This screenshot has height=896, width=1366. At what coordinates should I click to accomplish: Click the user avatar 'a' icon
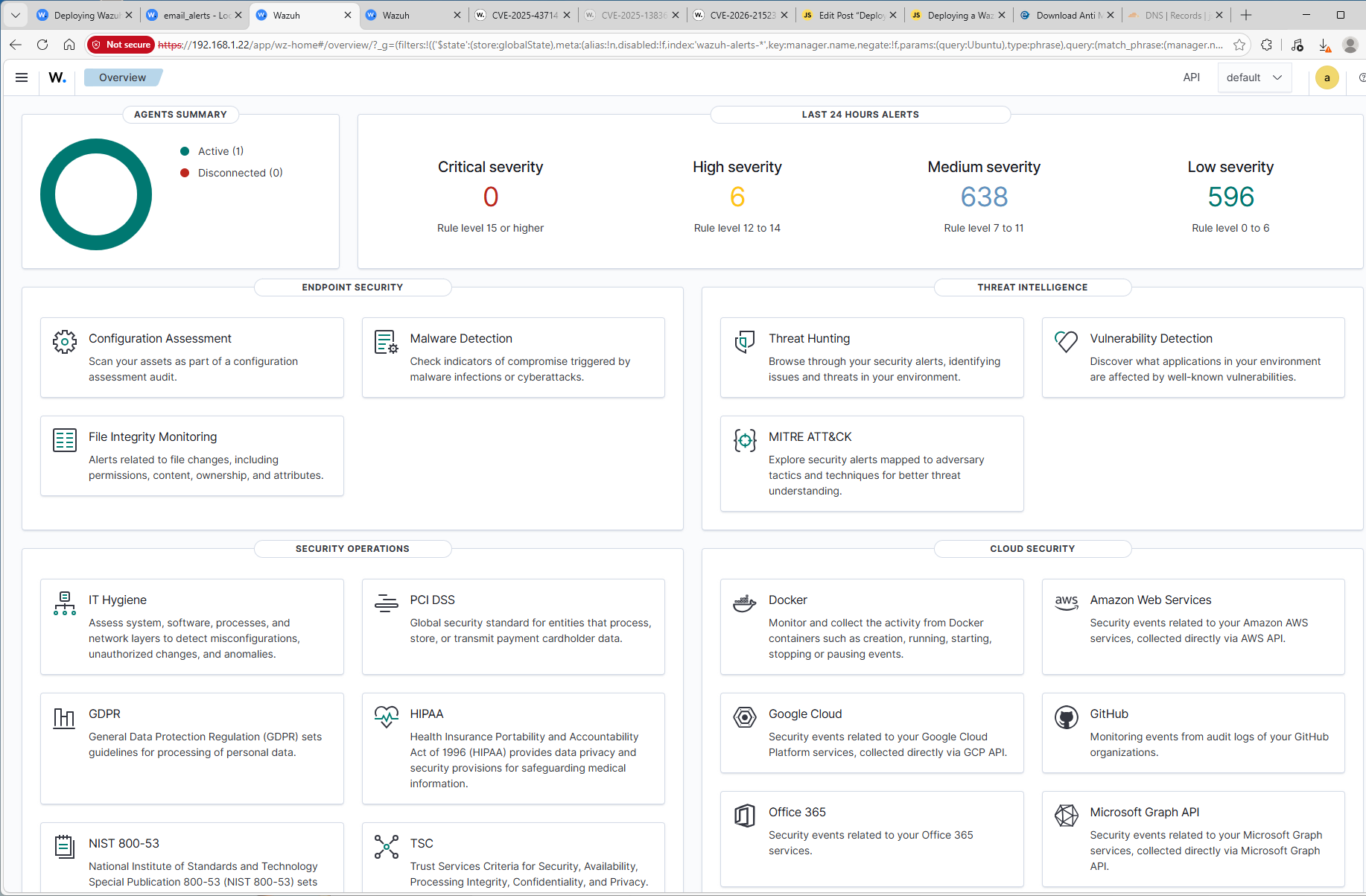coord(1327,77)
